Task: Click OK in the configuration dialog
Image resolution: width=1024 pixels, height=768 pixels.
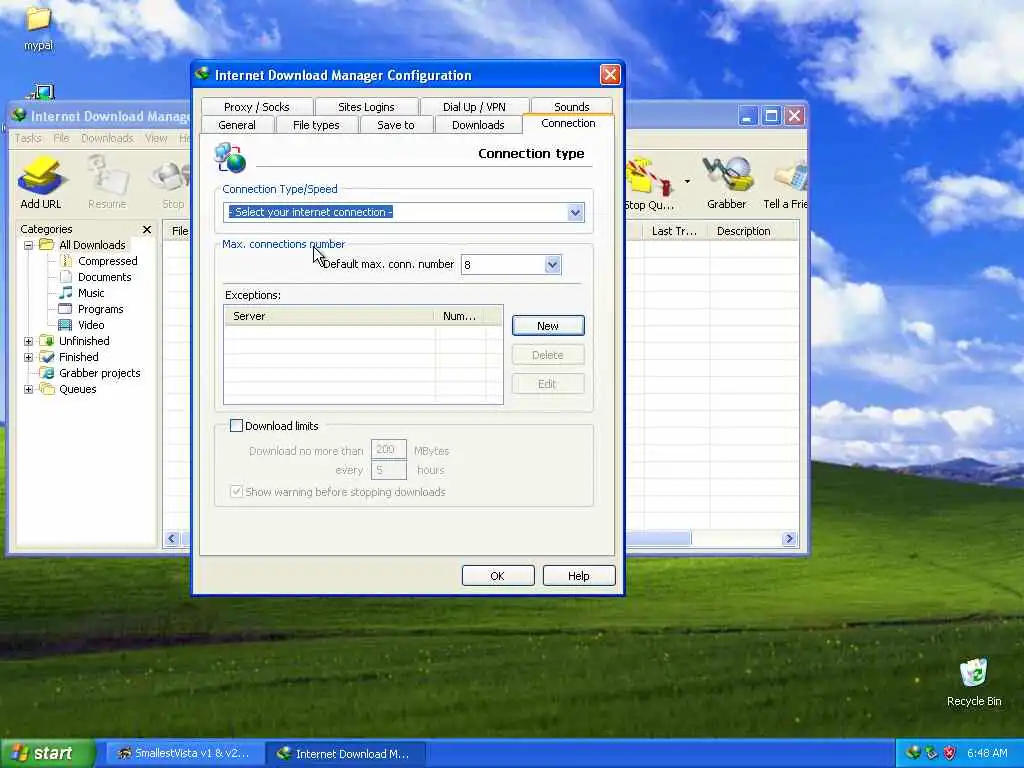Action: (x=498, y=576)
